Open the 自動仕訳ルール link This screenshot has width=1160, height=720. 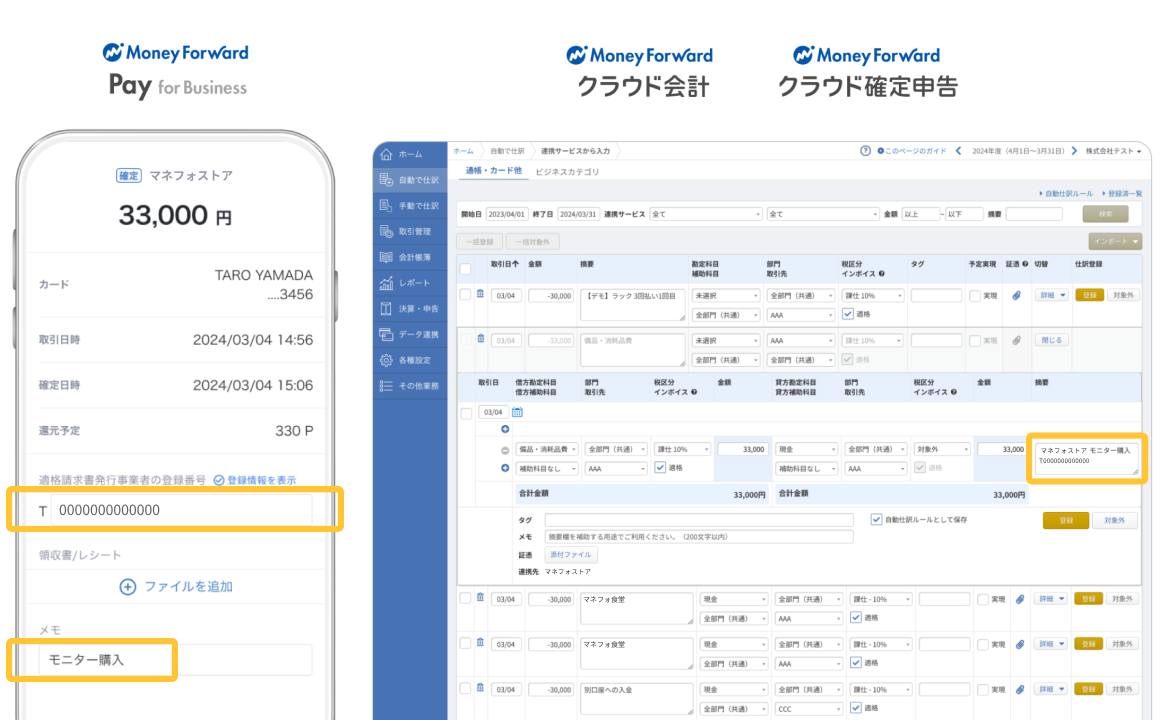coord(1066,194)
